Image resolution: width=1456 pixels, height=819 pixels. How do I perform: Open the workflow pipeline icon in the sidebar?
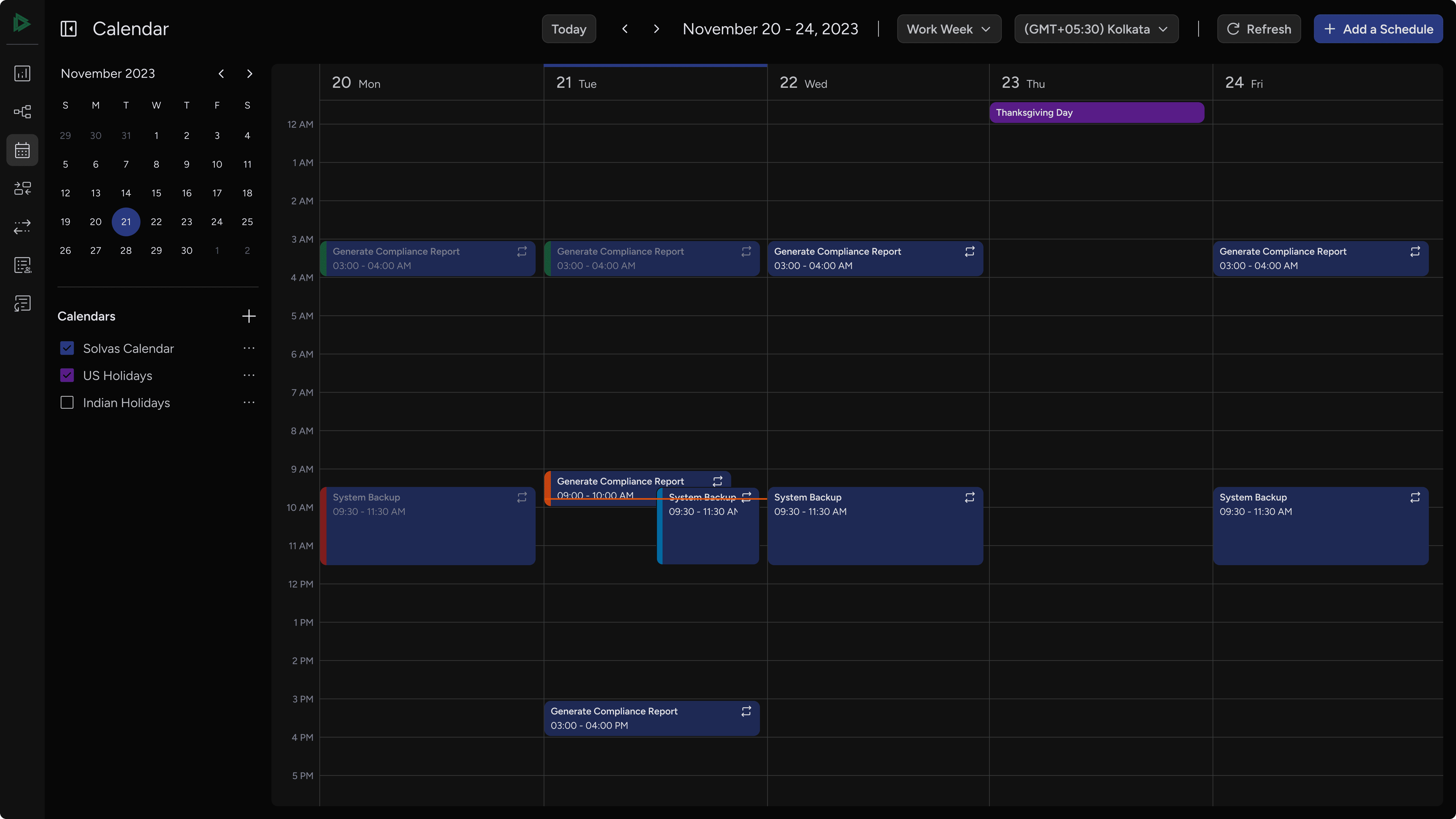22,111
